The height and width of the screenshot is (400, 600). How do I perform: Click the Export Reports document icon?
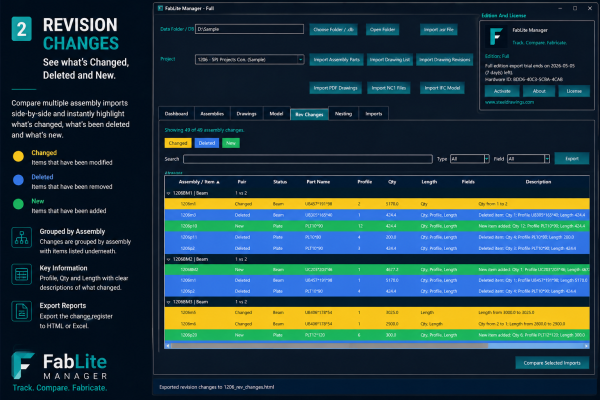click(x=21, y=311)
